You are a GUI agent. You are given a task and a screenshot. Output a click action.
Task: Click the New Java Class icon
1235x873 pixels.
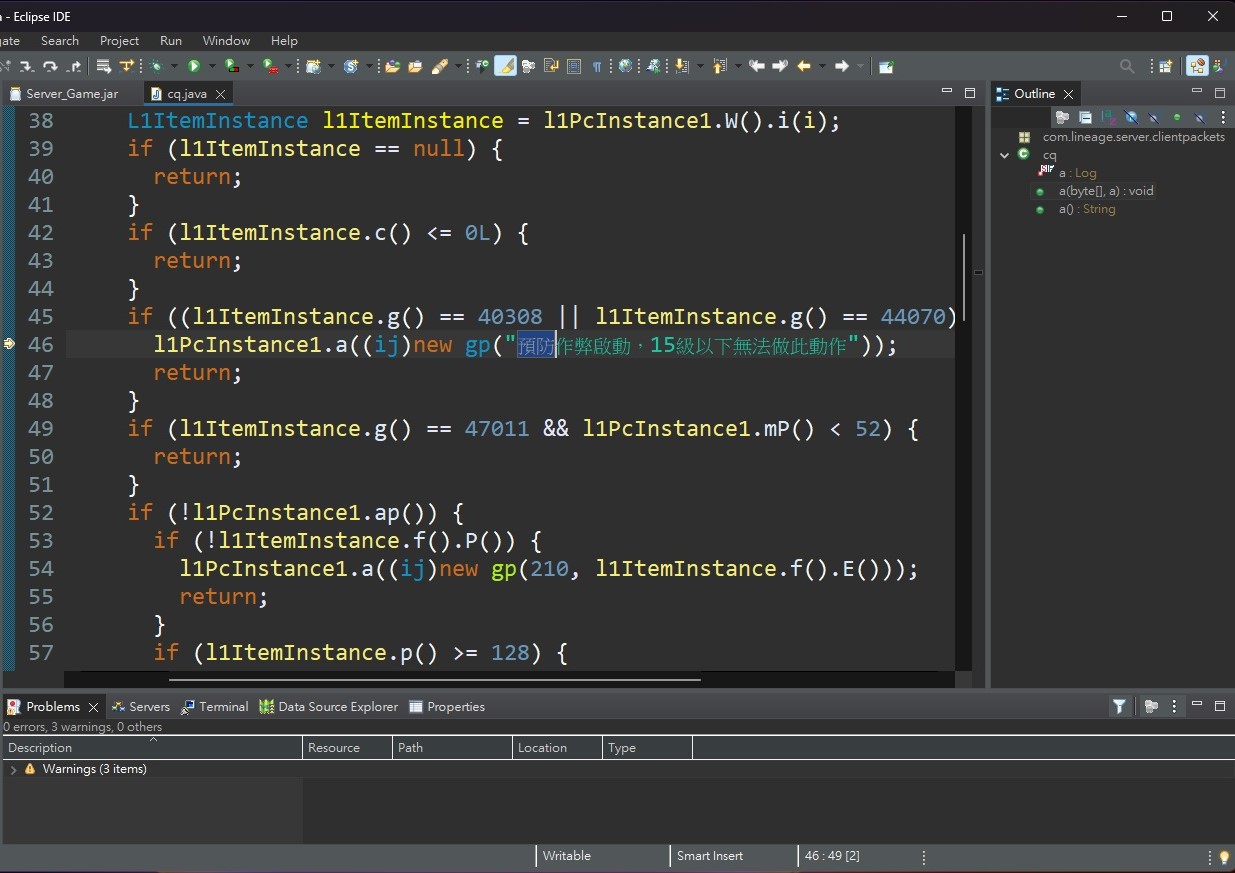pyautogui.click(x=351, y=66)
